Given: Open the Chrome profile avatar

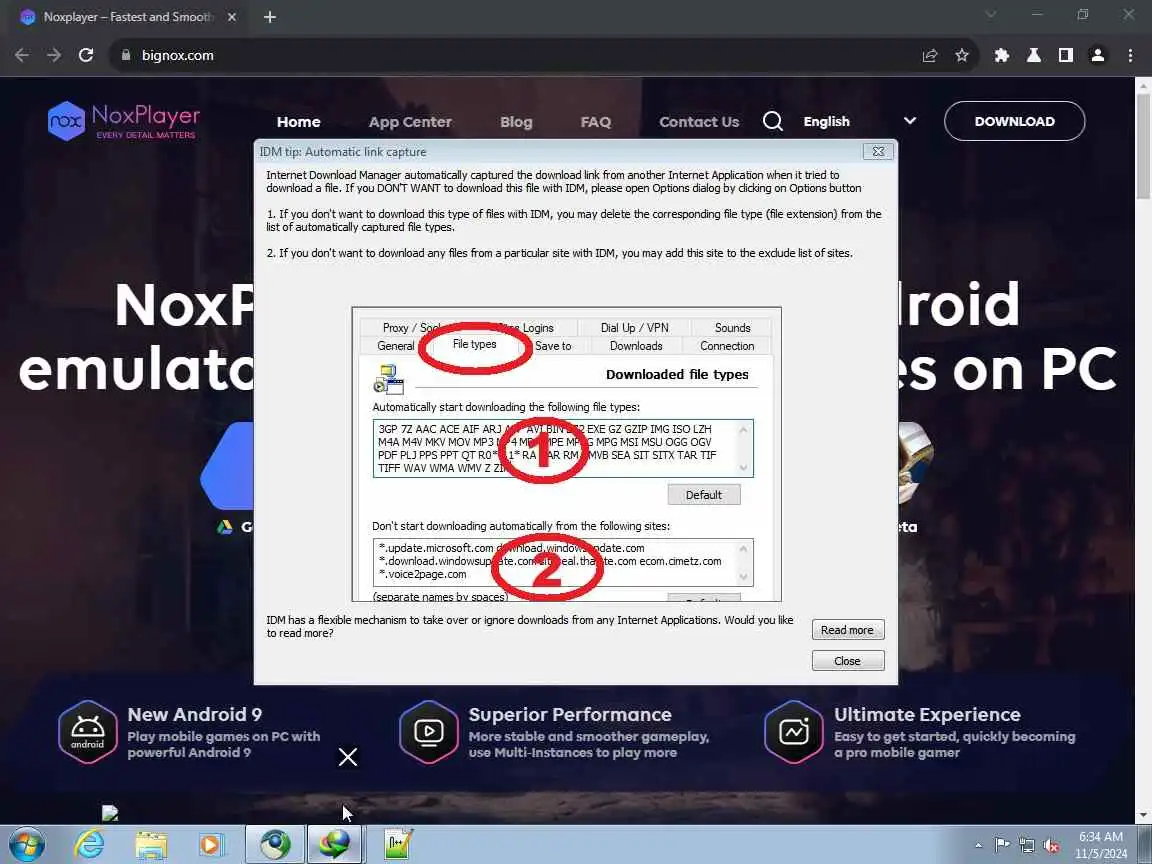Looking at the screenshot, I should 1098,55.
